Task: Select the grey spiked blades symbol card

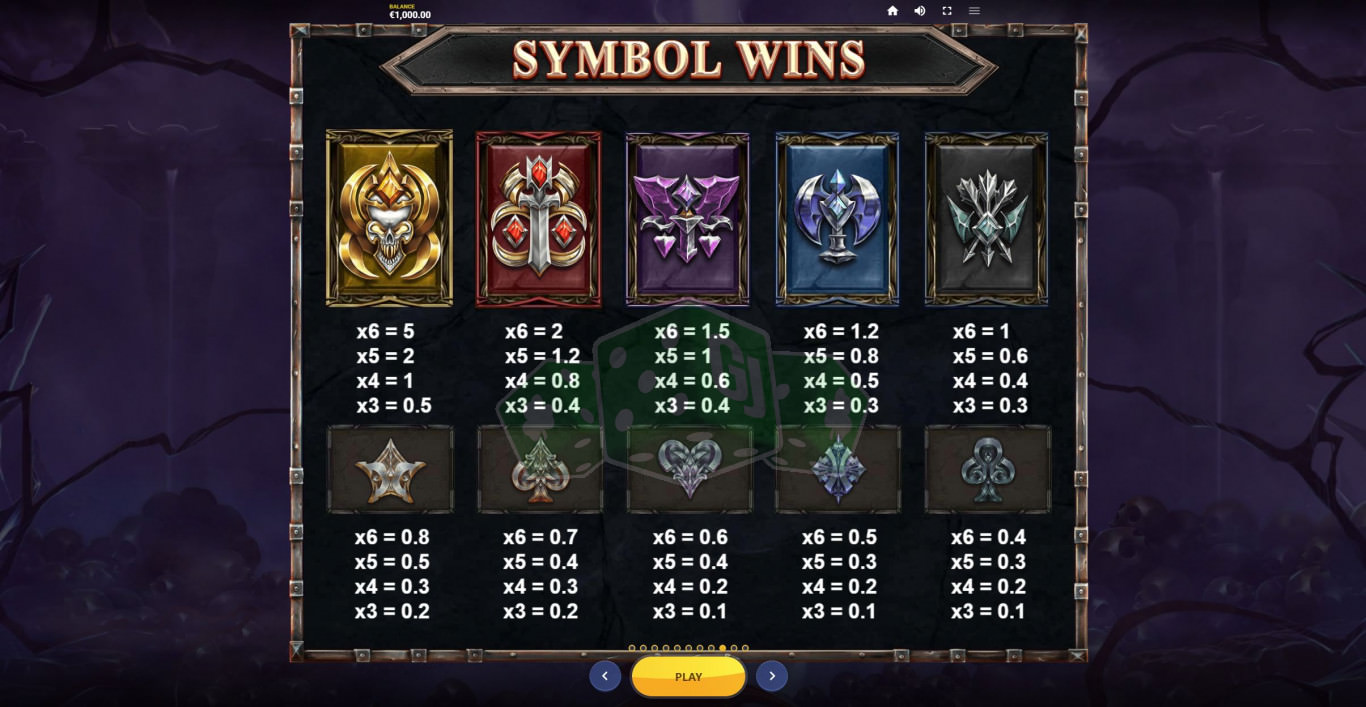Action: click(x=986, y=218)
